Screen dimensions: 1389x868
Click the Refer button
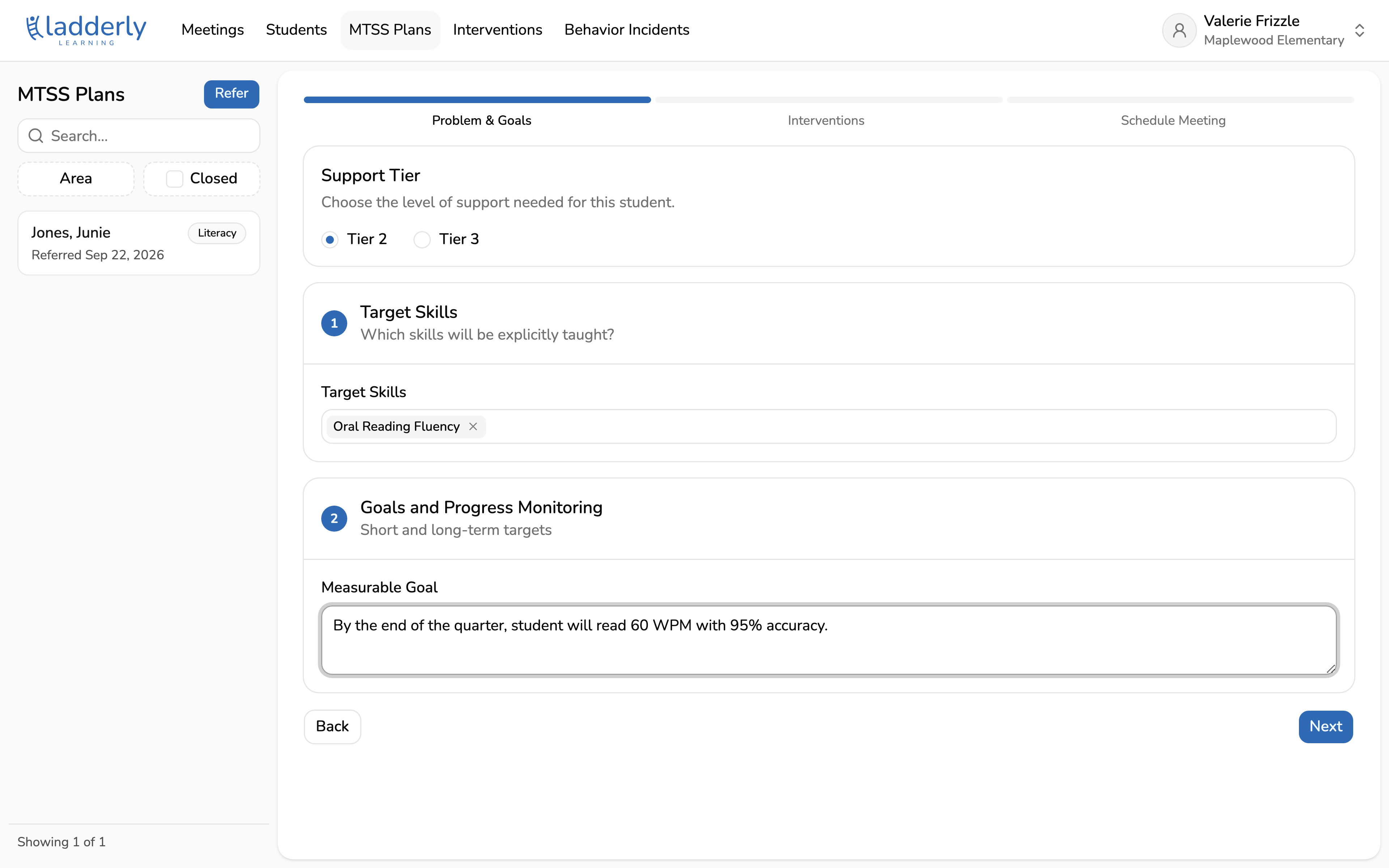pyautogui.click(x=231, y=94)
